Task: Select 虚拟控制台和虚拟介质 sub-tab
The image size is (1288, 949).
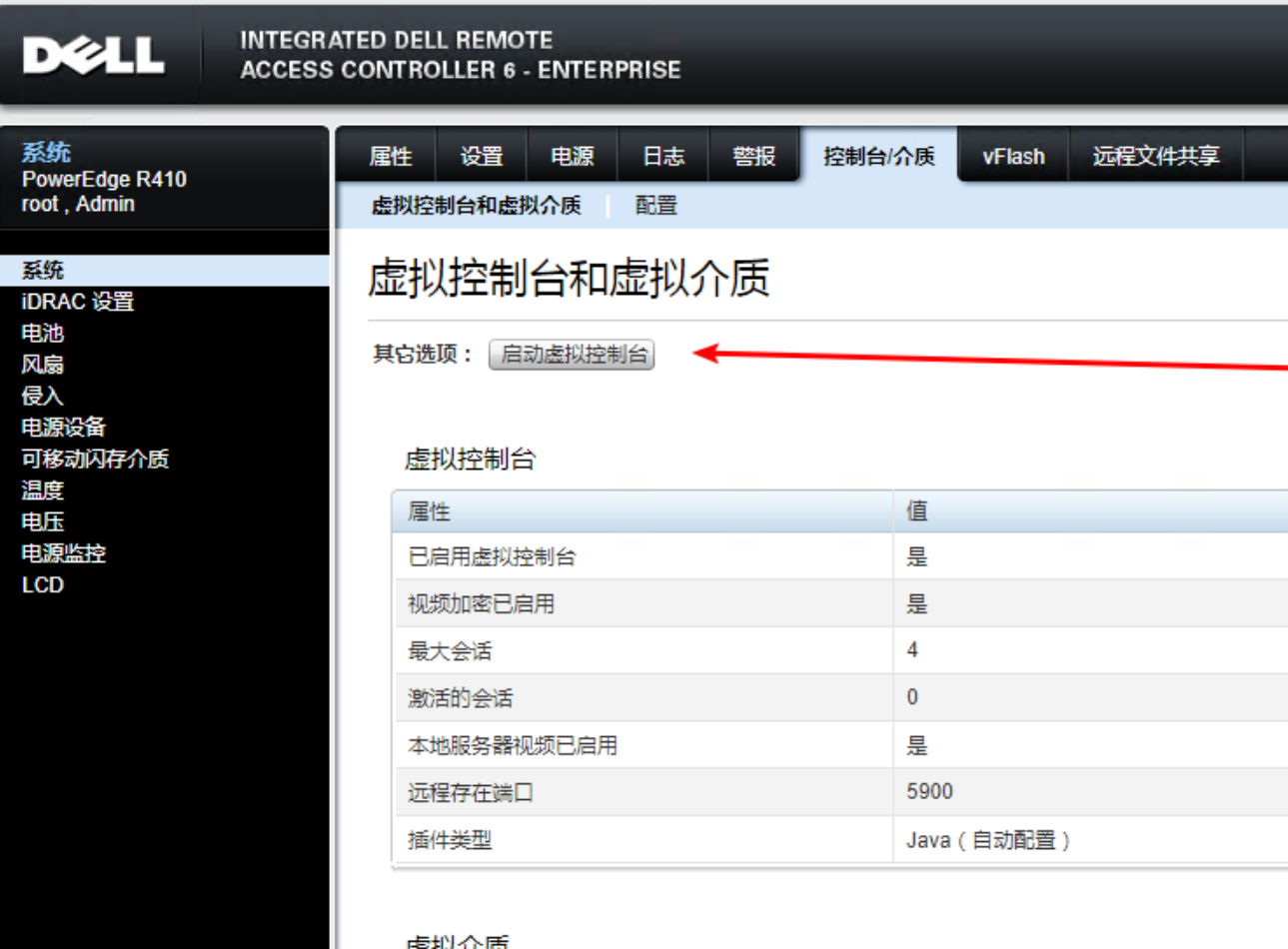Action: point(476,206)
